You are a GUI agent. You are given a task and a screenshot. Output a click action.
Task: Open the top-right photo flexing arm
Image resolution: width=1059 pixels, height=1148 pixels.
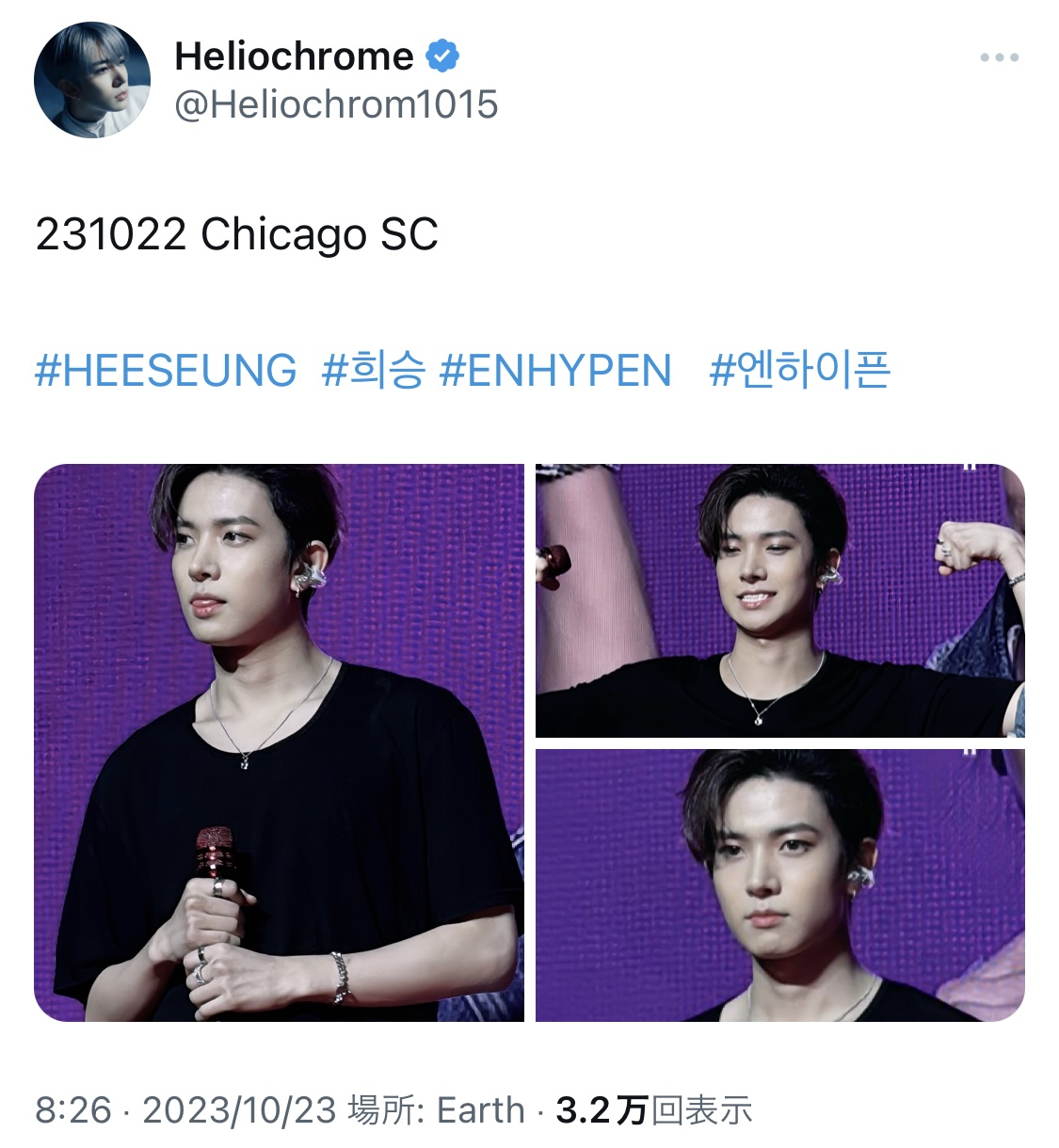[x=780, y=600]
